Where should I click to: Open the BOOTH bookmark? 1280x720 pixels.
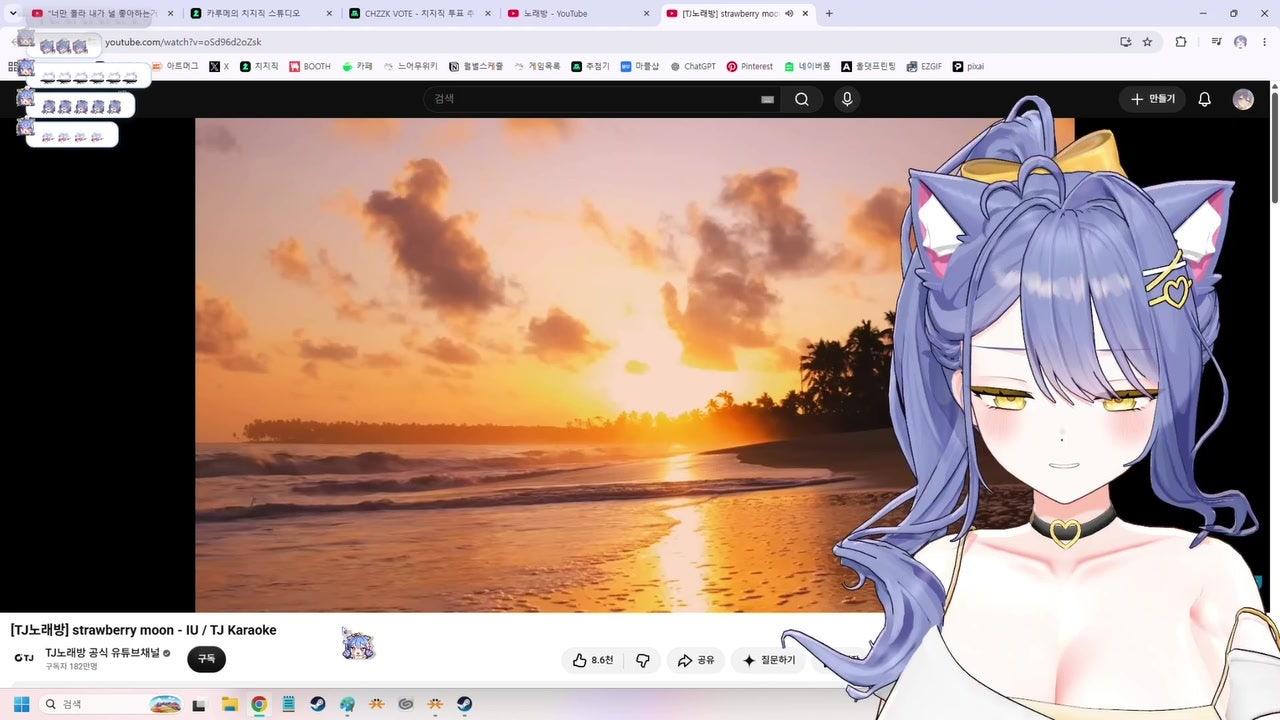(310, 66)
